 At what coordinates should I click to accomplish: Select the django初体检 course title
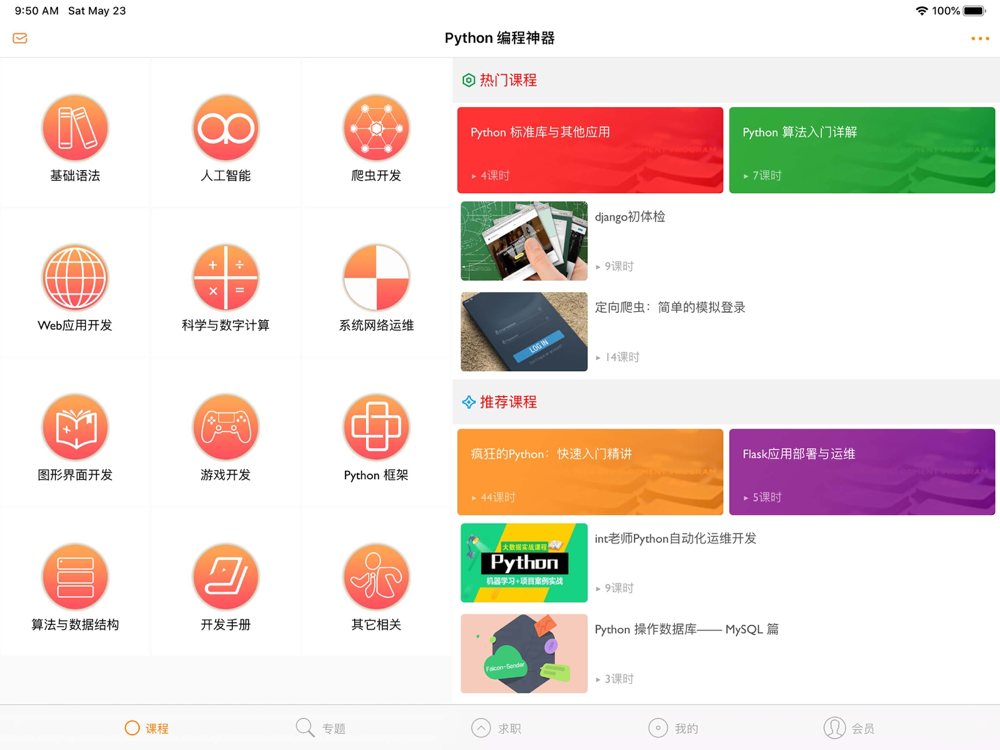[630, 217]
